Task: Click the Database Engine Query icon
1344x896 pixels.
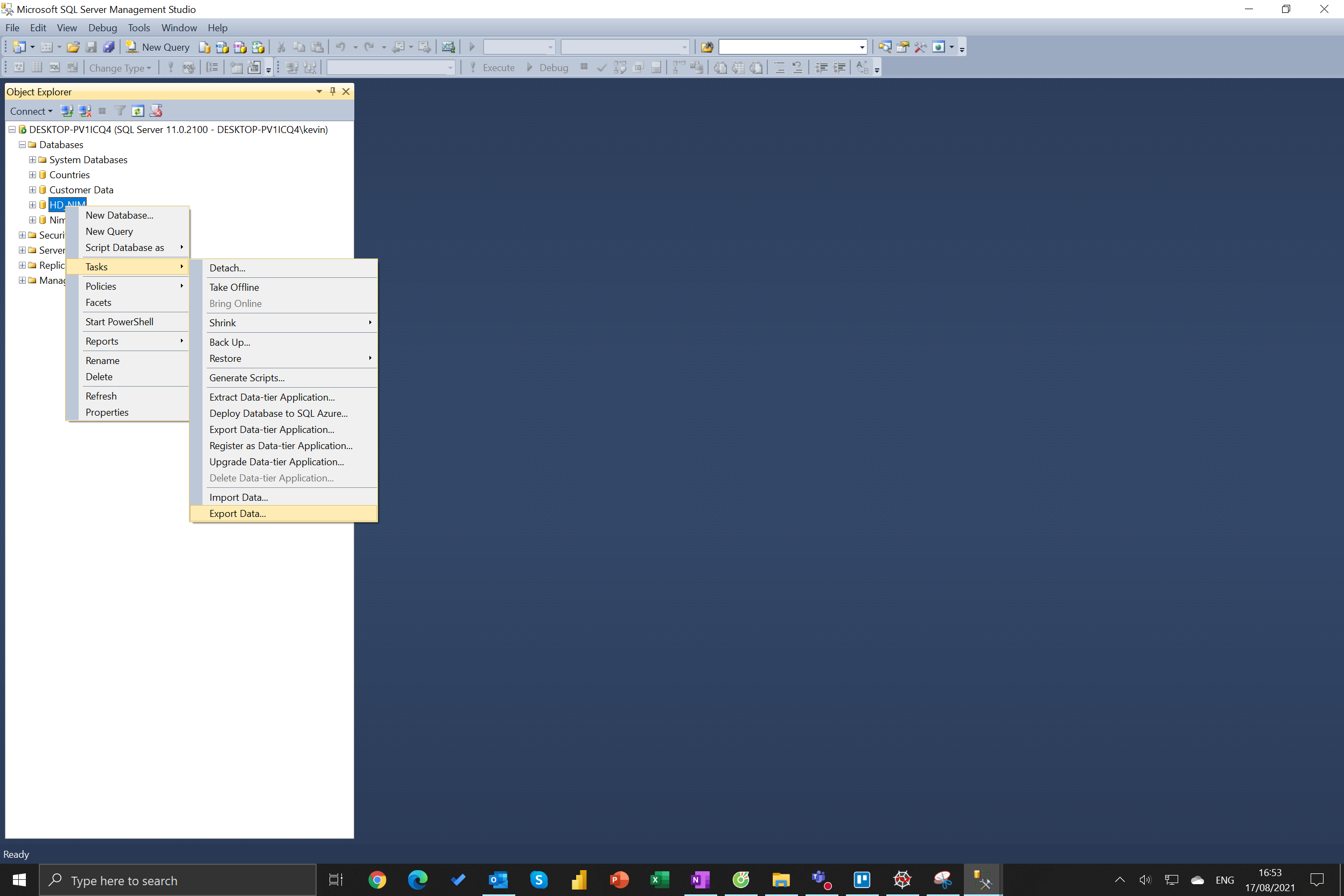Action: click(204, 47)
